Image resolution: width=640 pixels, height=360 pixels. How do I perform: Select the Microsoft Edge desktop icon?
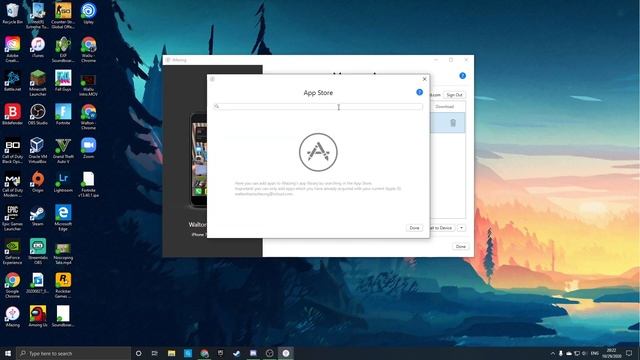pos(63,218)
